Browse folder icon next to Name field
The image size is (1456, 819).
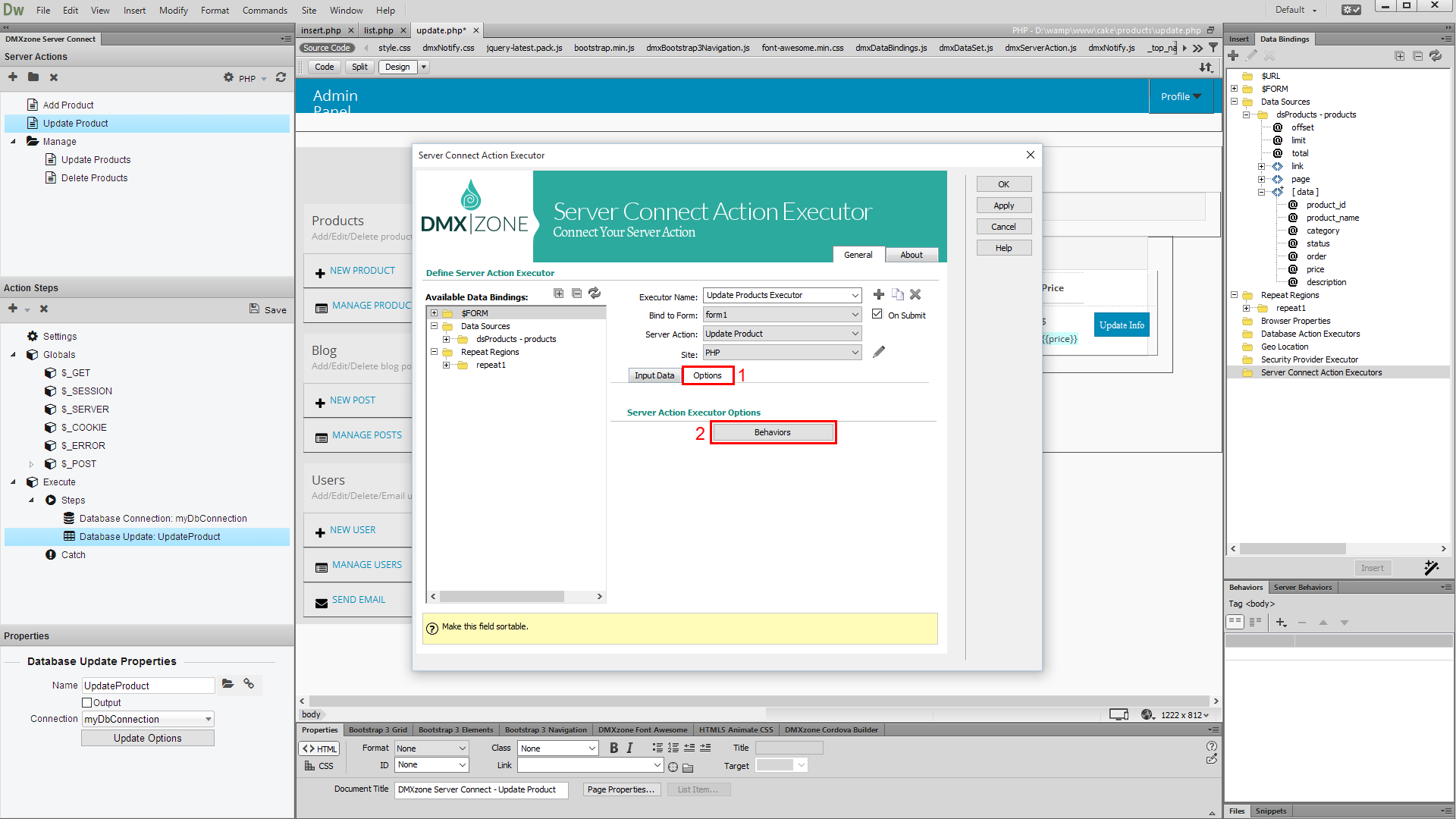tap(227, 684)
